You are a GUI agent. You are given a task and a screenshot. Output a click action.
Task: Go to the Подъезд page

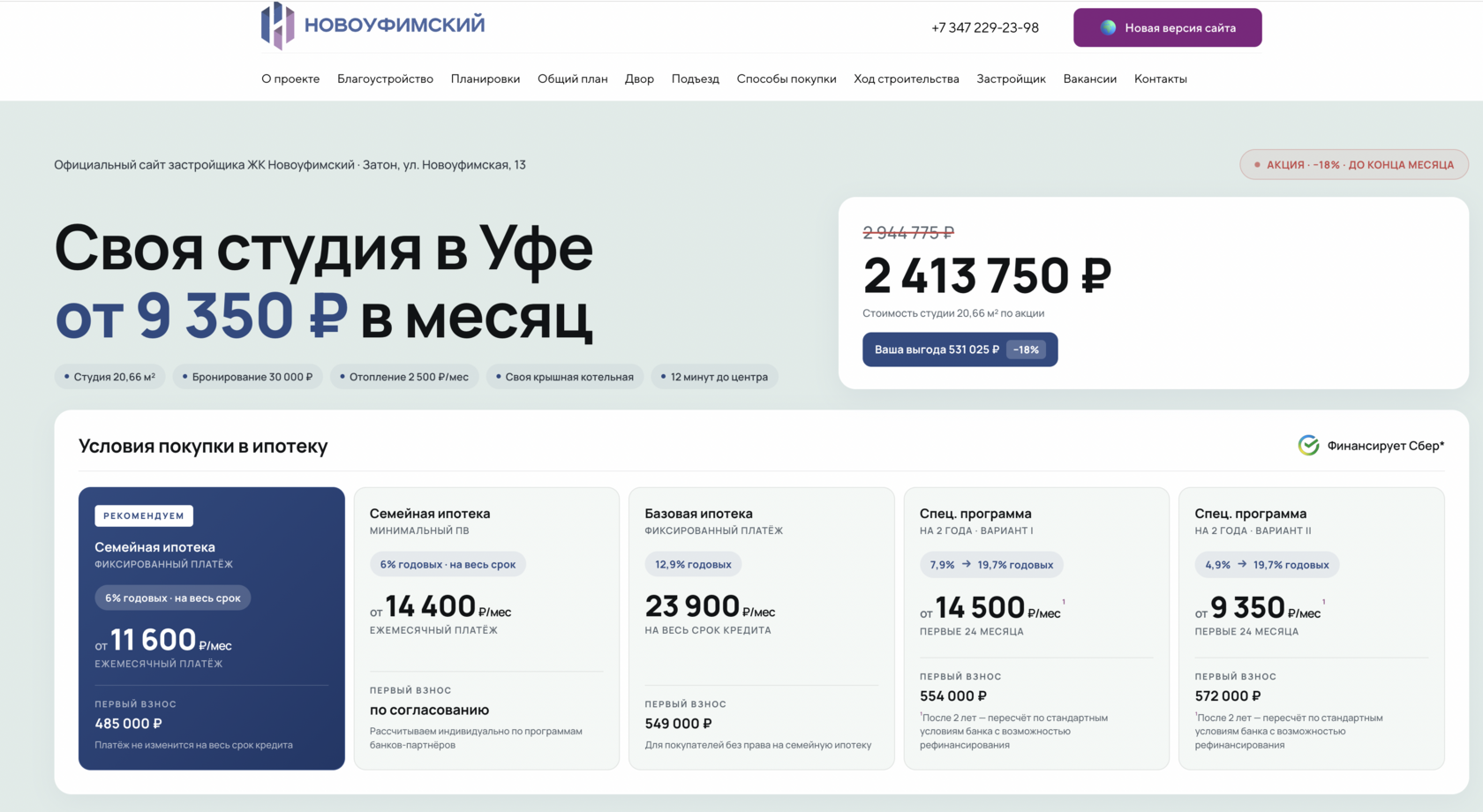pos(695,79)
